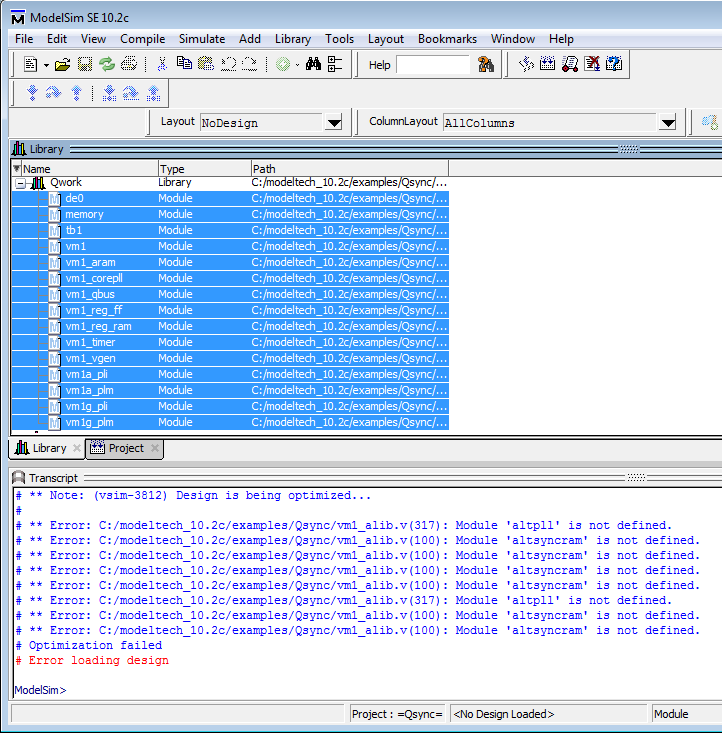The height and width of the screenshot is (733, 722).
Task: Click the help search icon beside Help field
Action: point(486,65)
